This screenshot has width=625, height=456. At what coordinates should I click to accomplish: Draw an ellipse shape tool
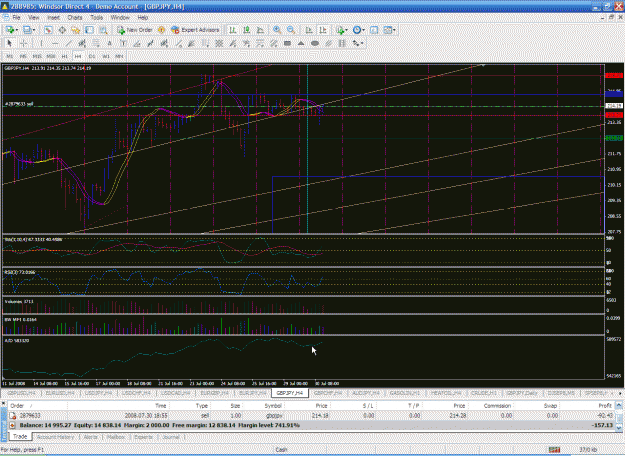coord(314,43)
